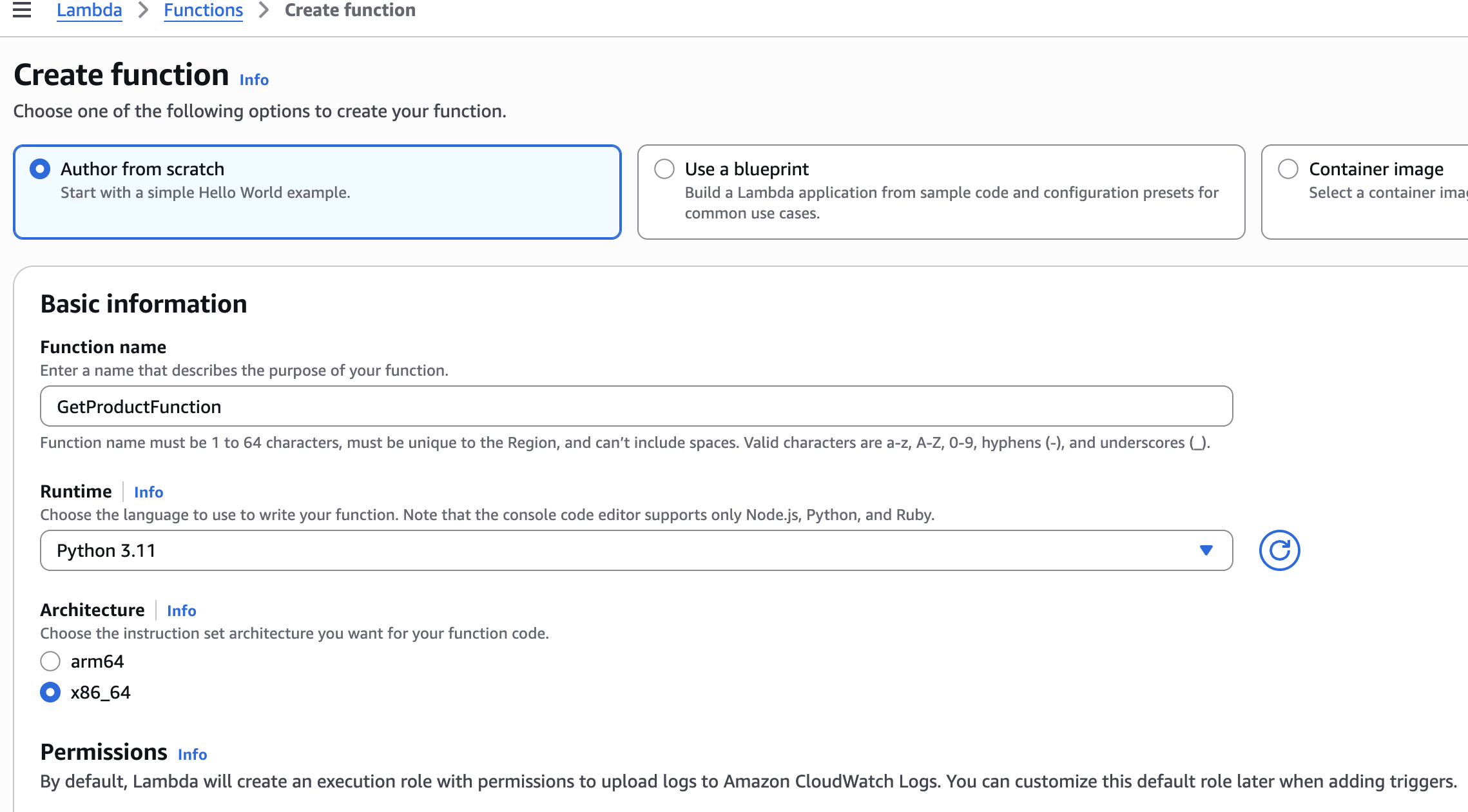The width and height of the screenshot is (1468, 812).
Task: Click breadcrumb chevron after Functions
Action: tap(264, 10)
